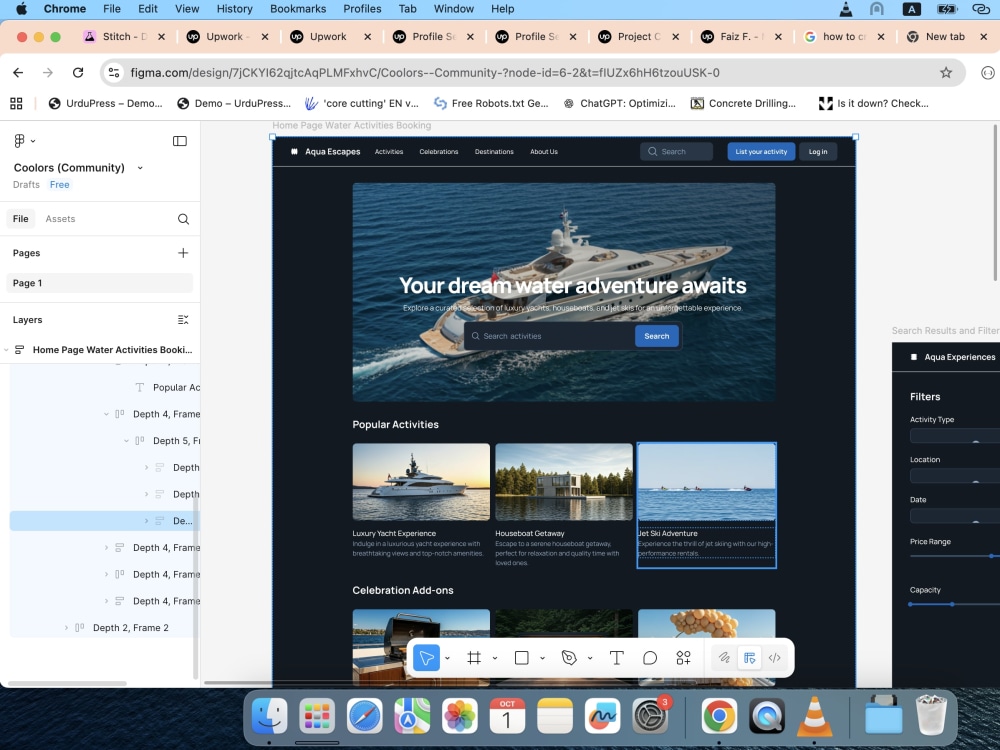Switch to the how to cr Google tab
Viewport: 1000px width, 750px height.
(x=844, y=36)
